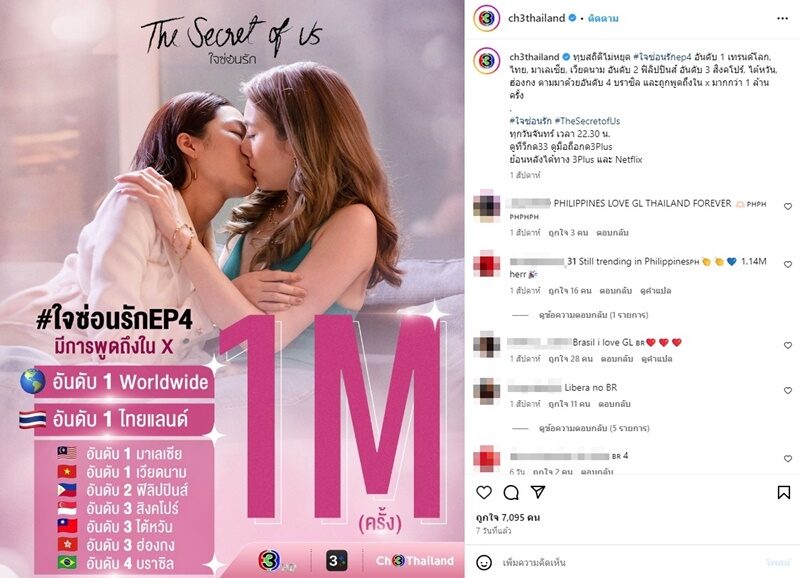Reply to the Brasil i love GL comment
The height and width of the screenshot is (578, 800).
(617, 359)
